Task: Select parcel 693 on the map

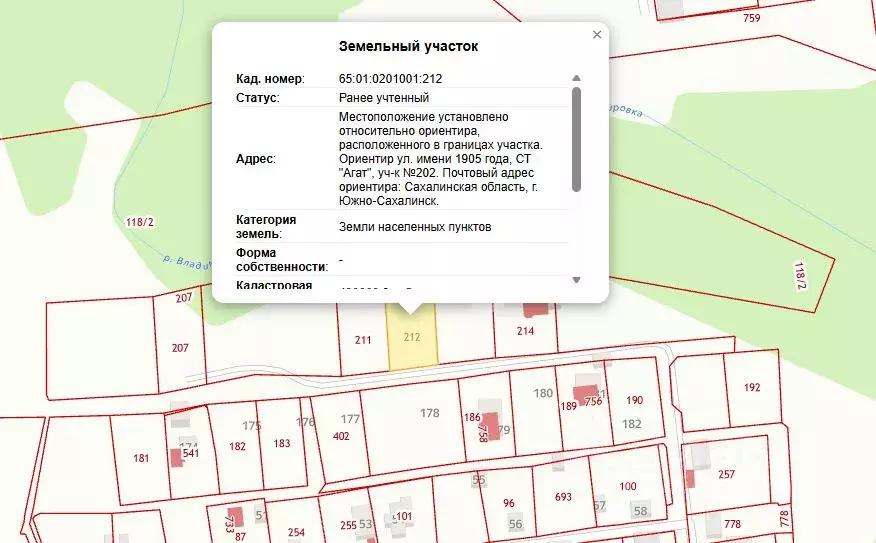Action: point(563,496)
